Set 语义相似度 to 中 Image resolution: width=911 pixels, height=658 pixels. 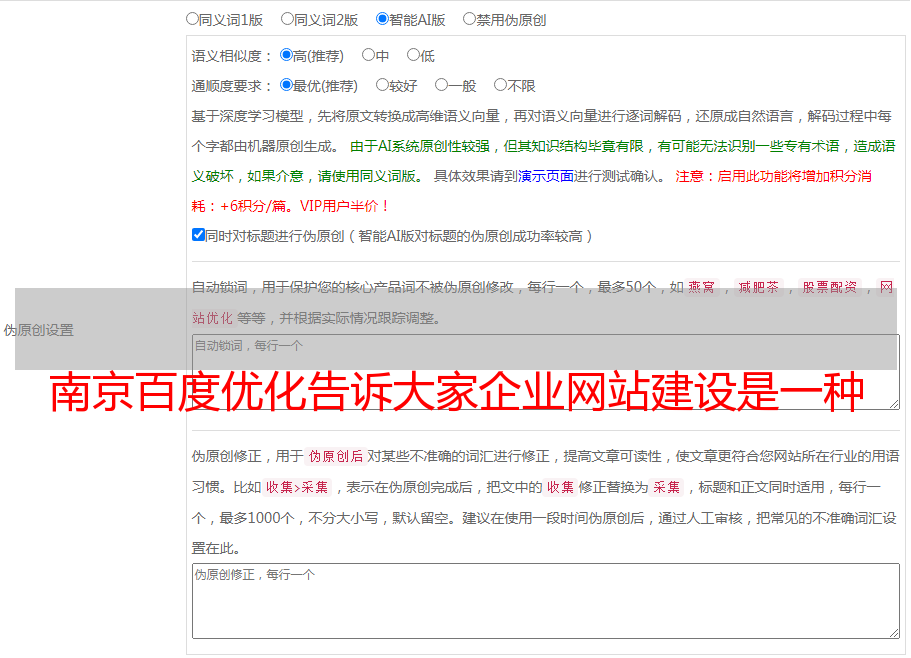coord(368,55)
